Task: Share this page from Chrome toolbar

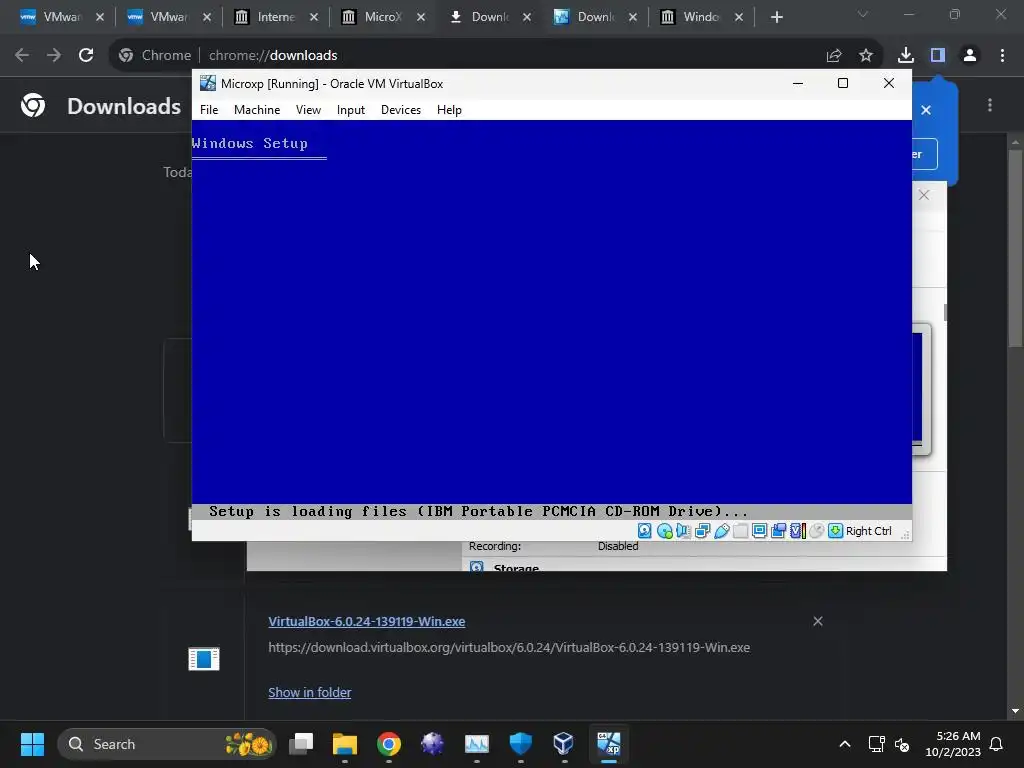Action: click(834, 56)
